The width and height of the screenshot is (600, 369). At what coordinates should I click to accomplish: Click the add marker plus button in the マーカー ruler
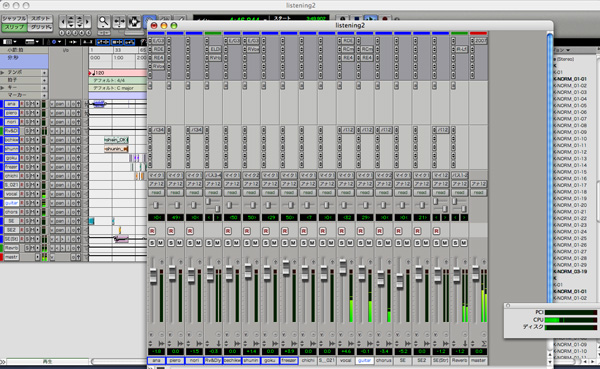44,95
